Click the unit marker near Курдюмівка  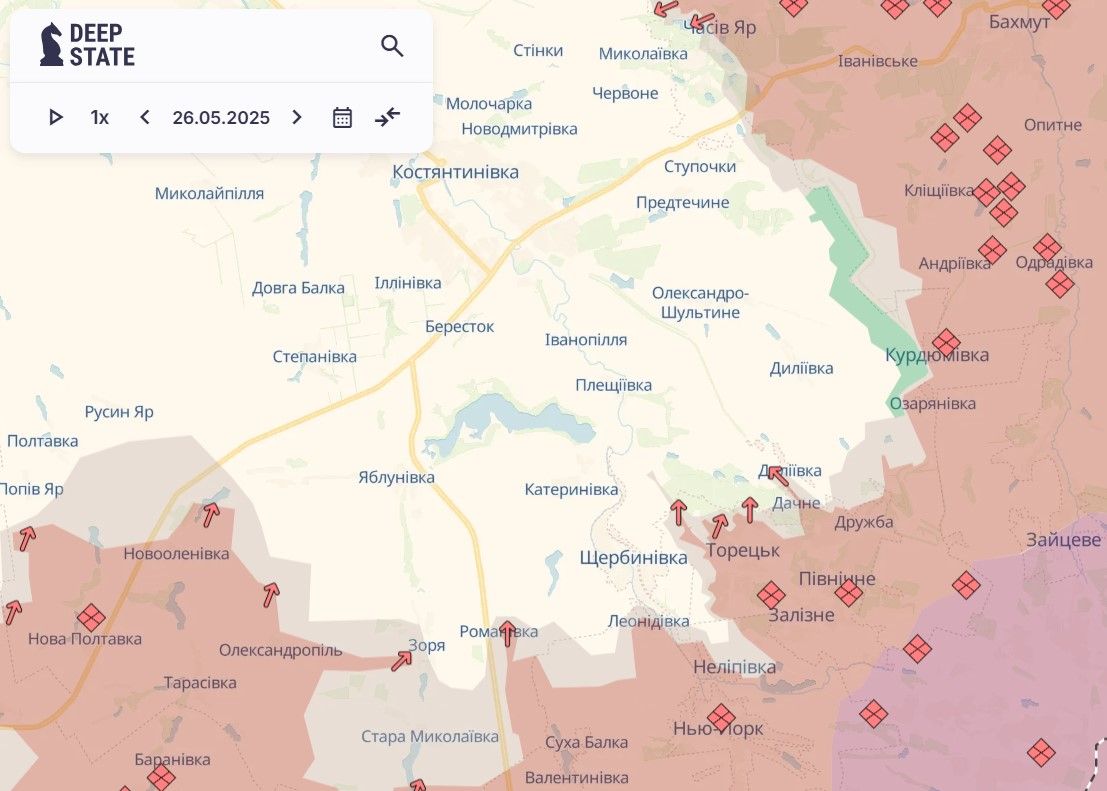(x=946, y=343)
